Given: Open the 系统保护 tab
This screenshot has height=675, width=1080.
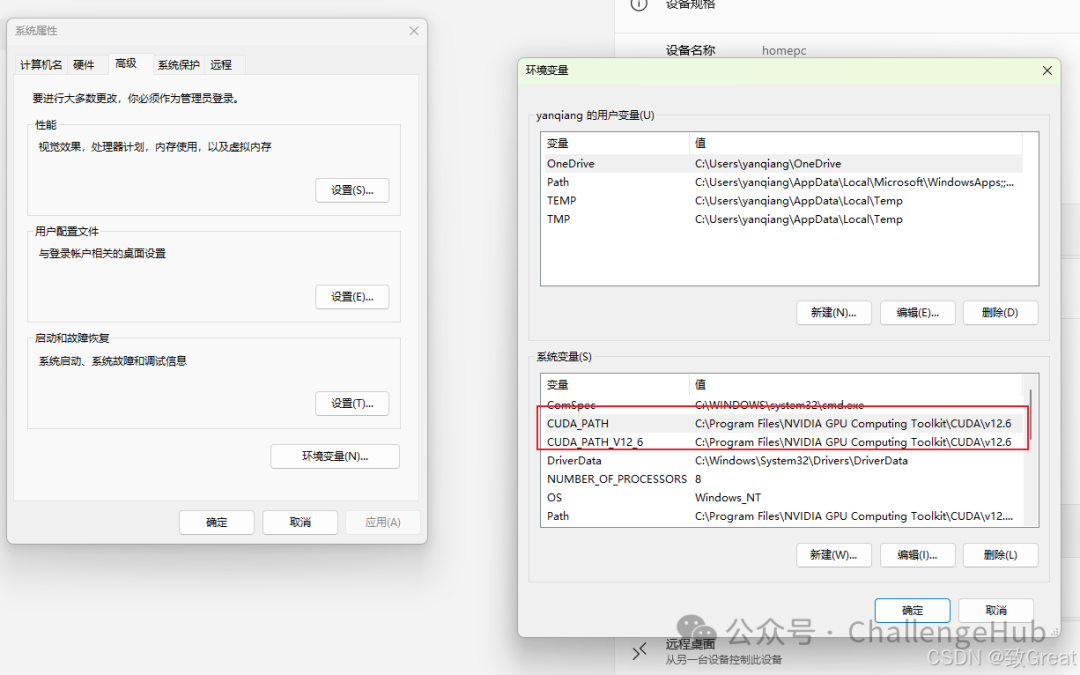Looking at the screenshot, I should tap(178, 65).
